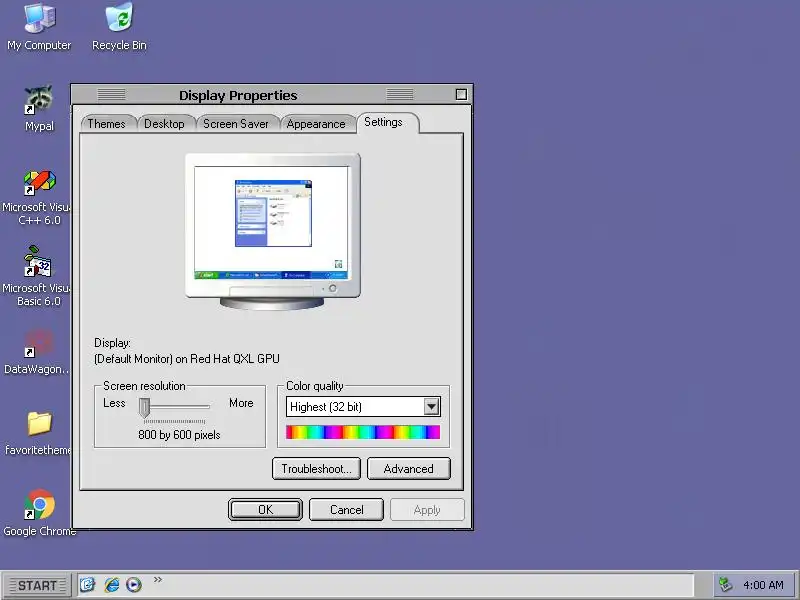Select the favoritethemes folder icon
Image resolution: width=800 pixels, height=600 pixels.
point(38,433)
